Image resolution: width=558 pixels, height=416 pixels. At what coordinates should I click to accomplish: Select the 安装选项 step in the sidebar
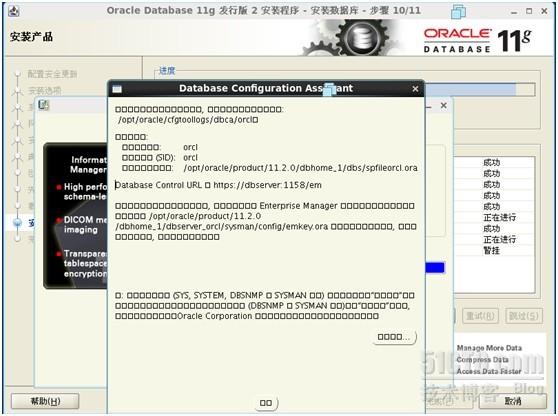(x=44, y=91)
